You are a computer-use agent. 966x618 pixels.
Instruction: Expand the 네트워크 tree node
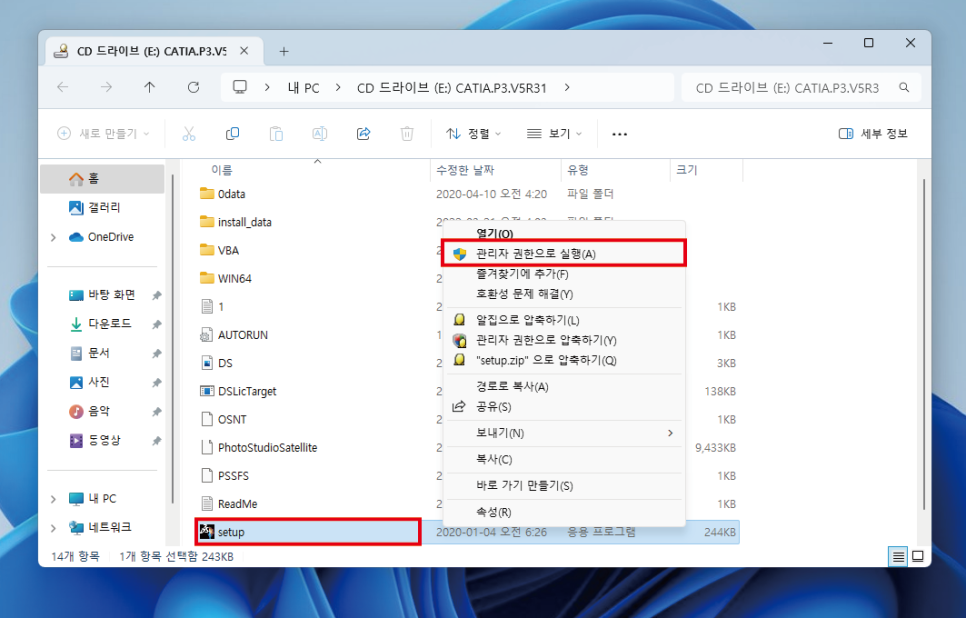tap(54, 528)
